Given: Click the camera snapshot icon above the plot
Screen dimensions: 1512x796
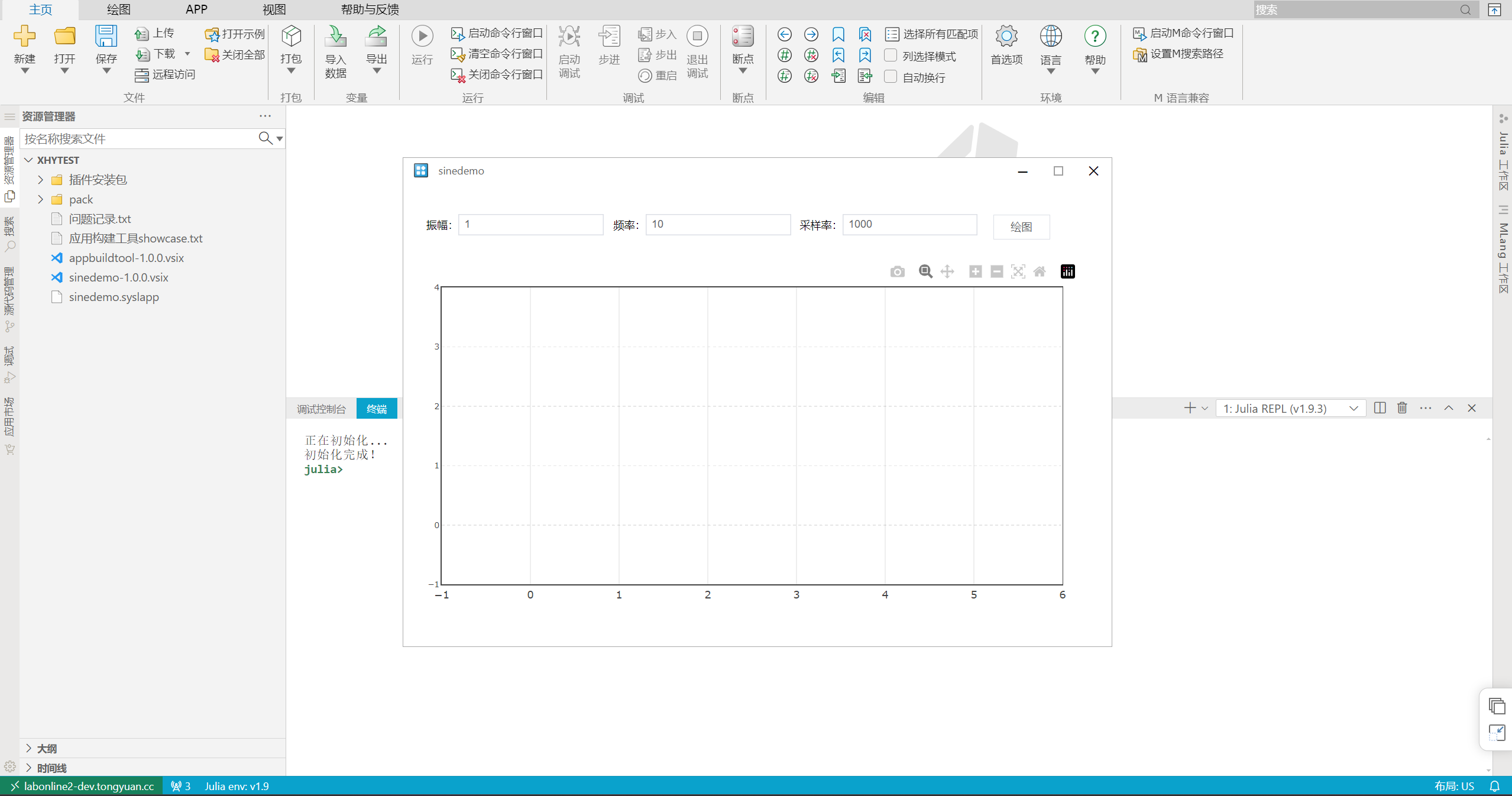Looking at the screenshot, I should 897,271.
